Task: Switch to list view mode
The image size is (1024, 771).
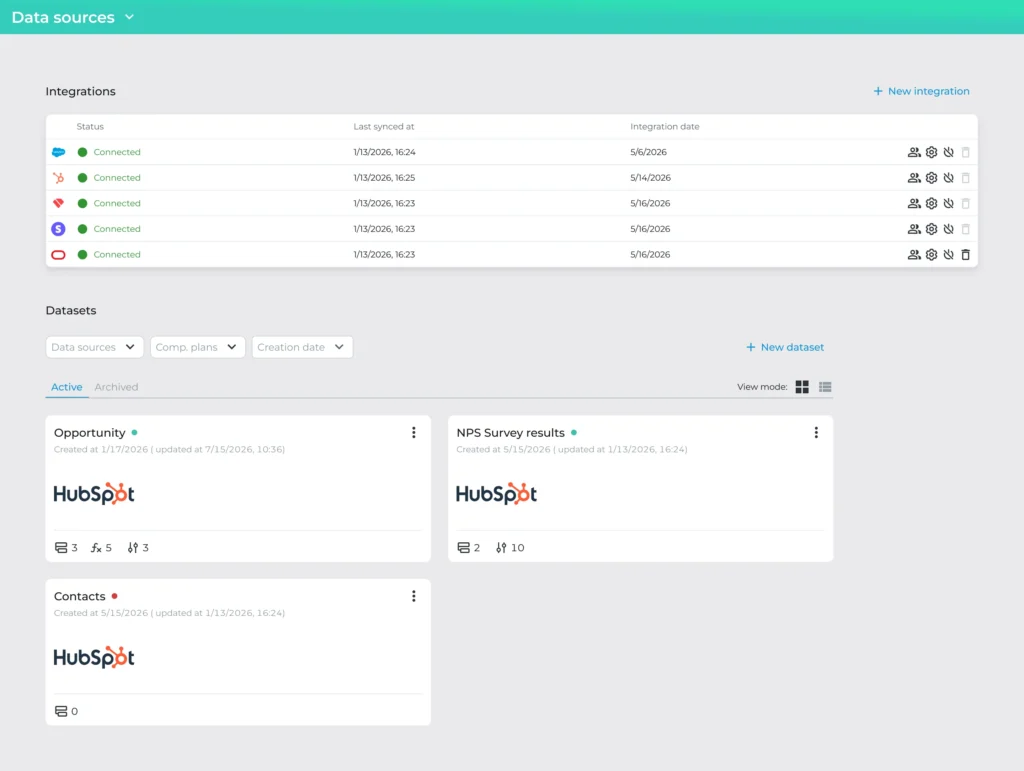Action: [x=825, y=387]
